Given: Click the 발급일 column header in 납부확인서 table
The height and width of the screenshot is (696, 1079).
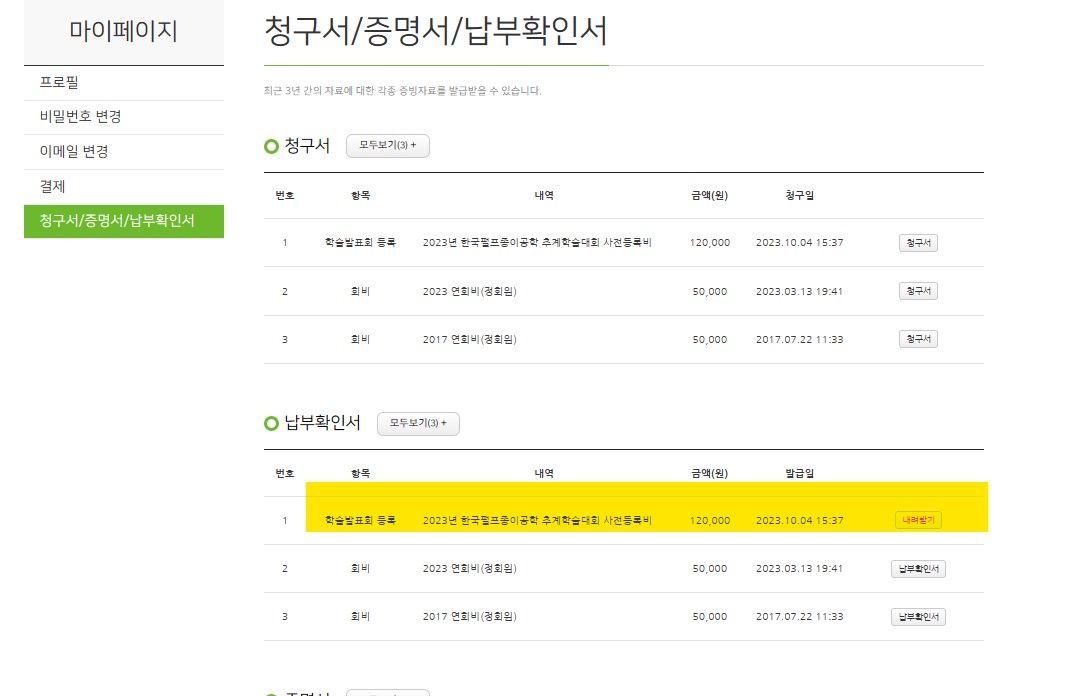Looking at the screenshot, I should coord(799,473).
